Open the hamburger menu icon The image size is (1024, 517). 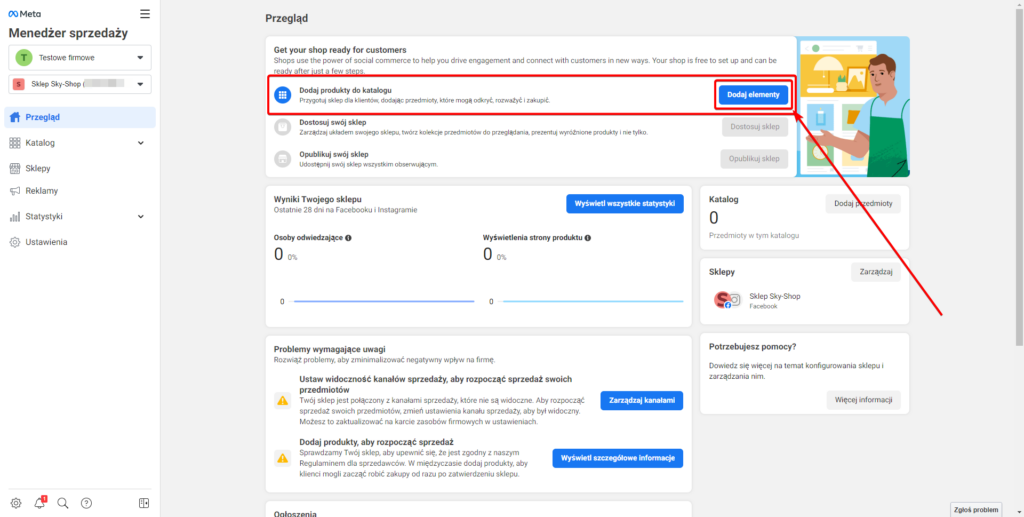(145, 14)
